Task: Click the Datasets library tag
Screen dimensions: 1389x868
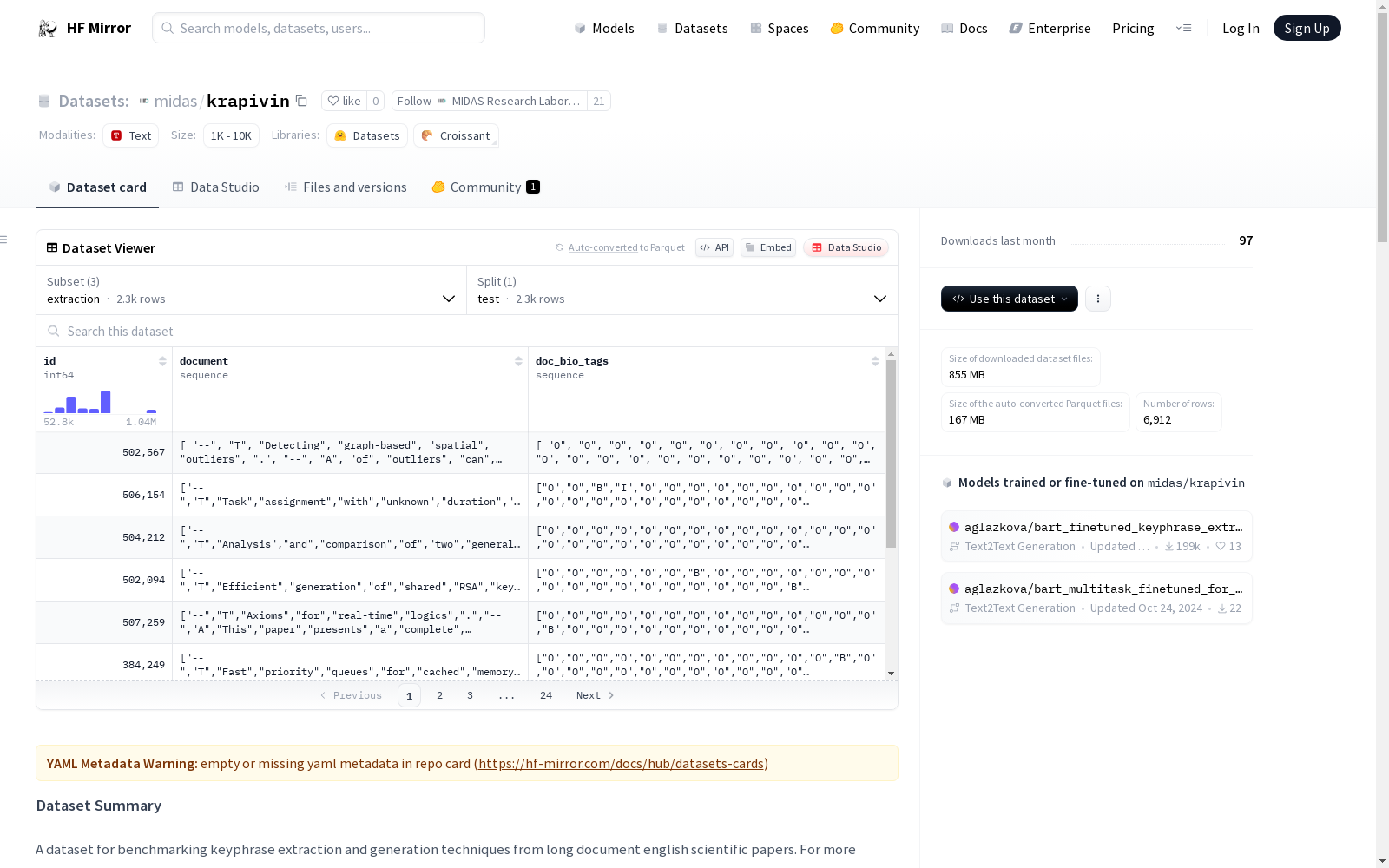Action: click(367, 135)
